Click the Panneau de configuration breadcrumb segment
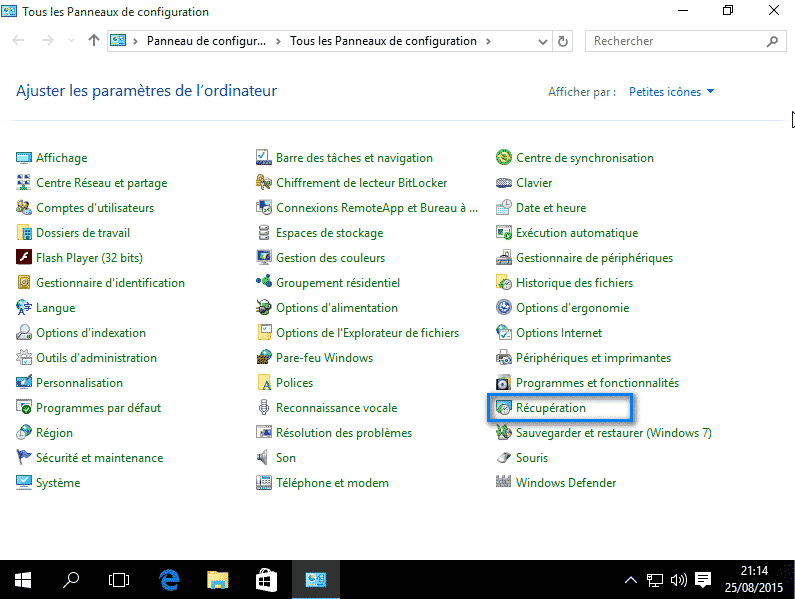The height and width of the screenshot is (599, 795). click(205, 41)
